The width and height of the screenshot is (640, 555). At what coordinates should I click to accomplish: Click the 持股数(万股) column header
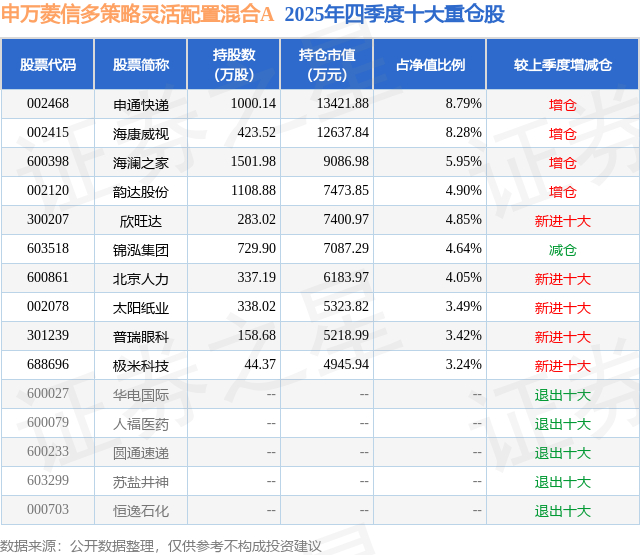tap(234, 64)
